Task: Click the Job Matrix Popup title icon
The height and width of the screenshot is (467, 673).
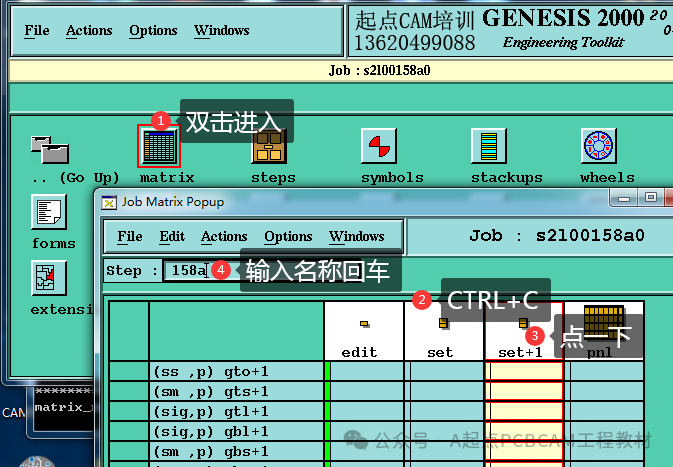Action: coord(109,202)
